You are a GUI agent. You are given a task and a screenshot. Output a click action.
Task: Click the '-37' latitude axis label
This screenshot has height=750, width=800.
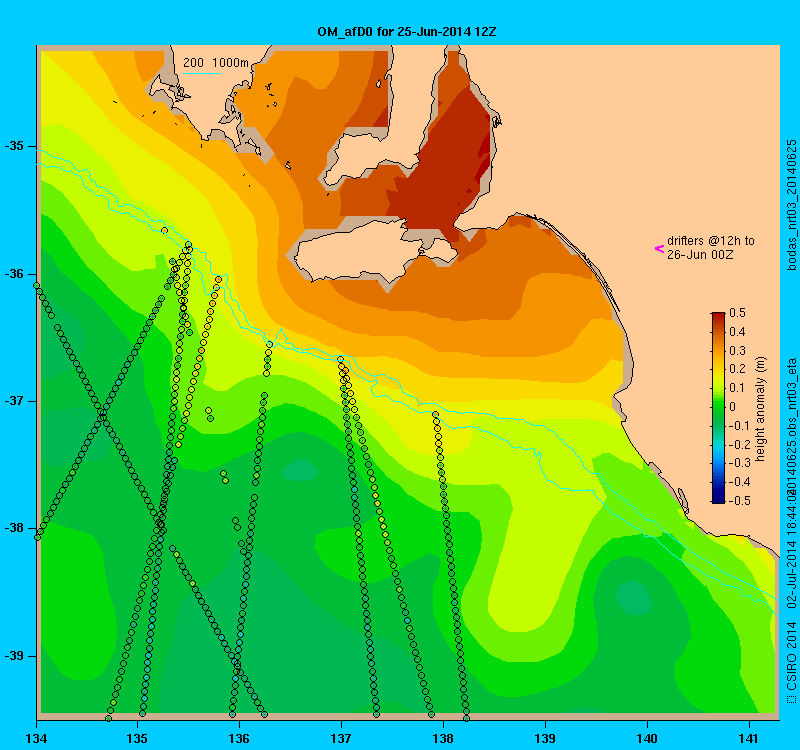[14, 401]
